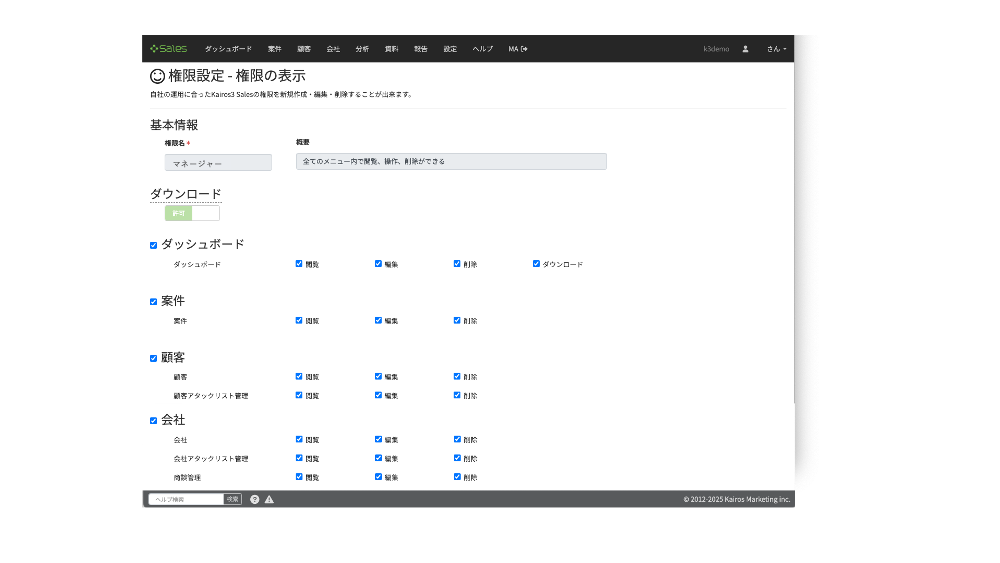Screen dimensions: 1000x563
Task: Click the user profile icon in navbar
Action: [x=745, y=49]
